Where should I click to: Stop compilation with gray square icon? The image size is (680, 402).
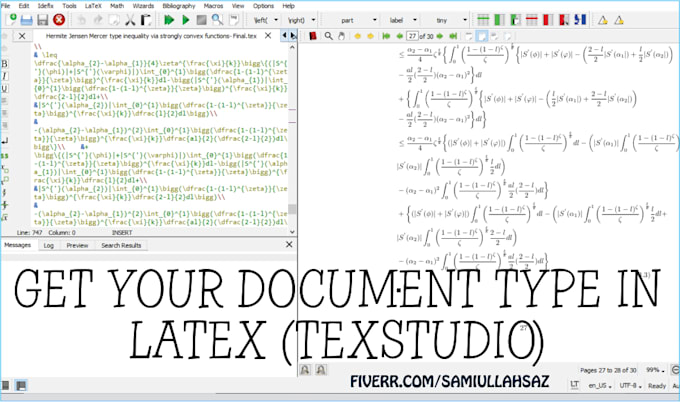[x=201, y=20]
